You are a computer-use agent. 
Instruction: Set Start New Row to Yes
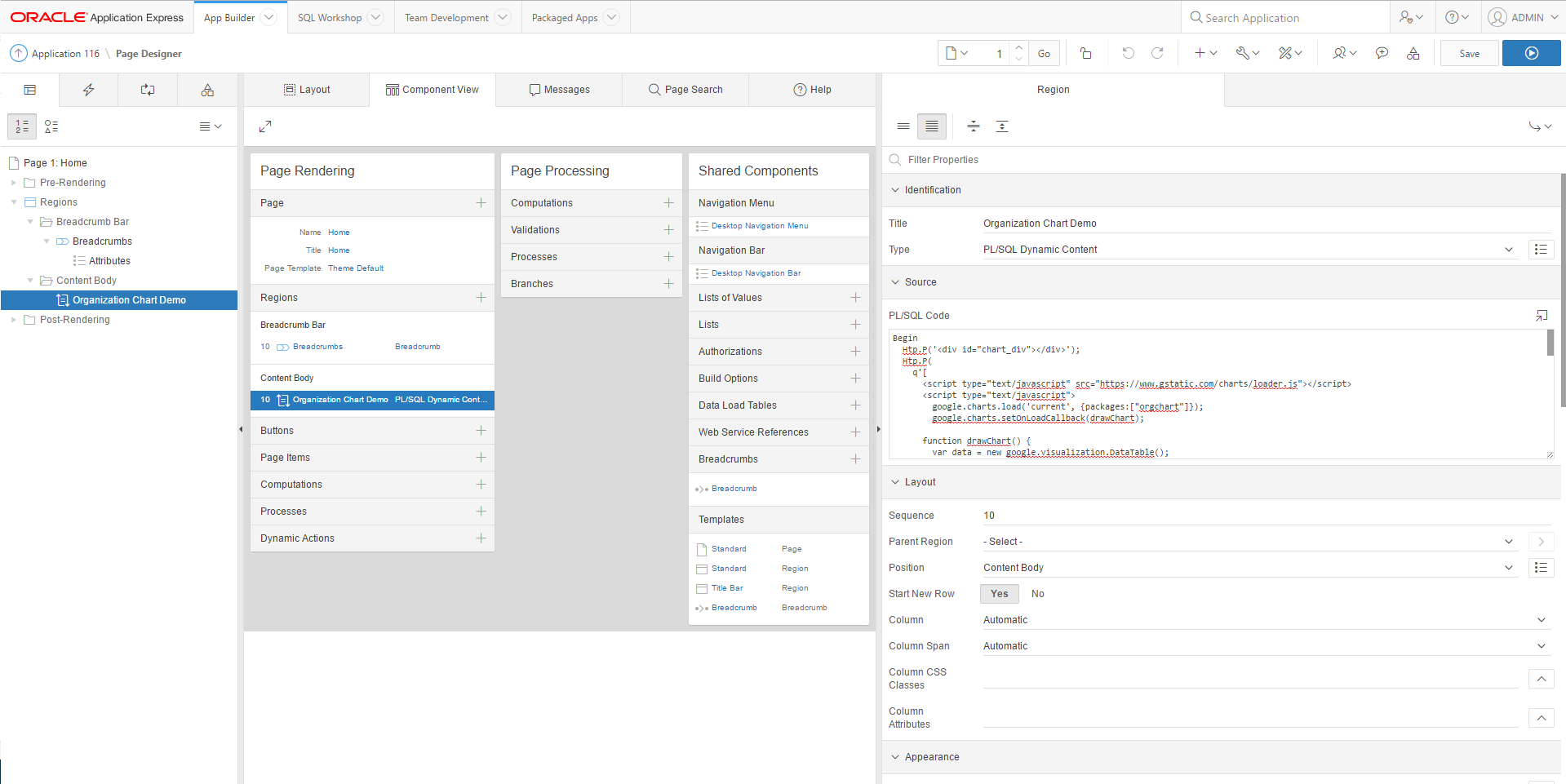tap(999, 594)
